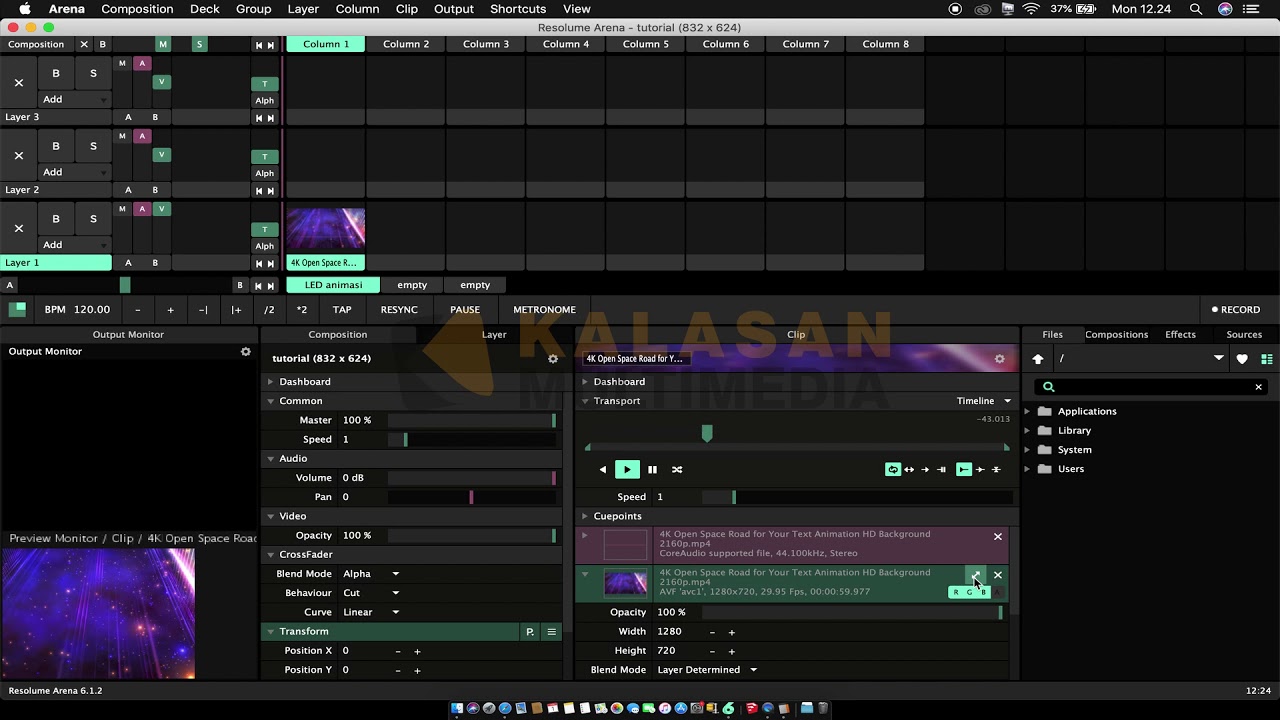Select play once mode arrow icon
The width and height of the screenshot is (1280, 720).
925,469
